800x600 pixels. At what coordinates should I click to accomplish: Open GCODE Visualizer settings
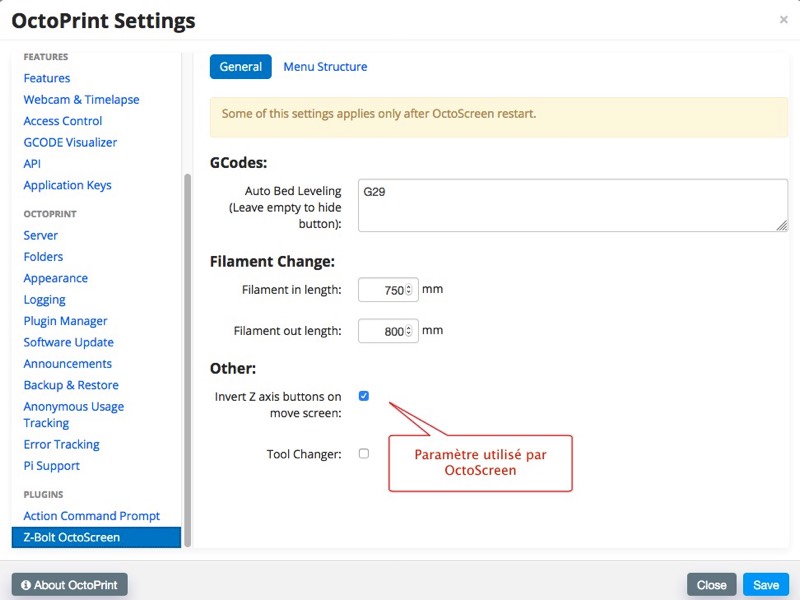pyautogui.click(x=70, y=142)
